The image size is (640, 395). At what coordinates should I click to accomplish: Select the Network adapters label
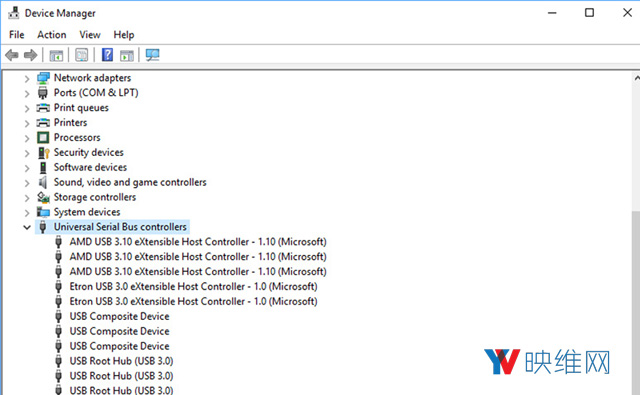(x=93, y=78)
